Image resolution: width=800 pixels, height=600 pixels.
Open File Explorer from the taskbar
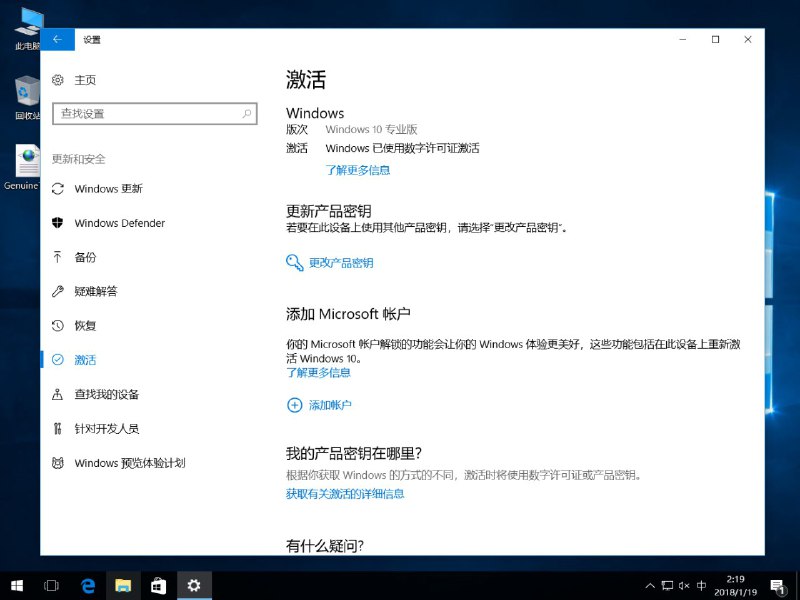(123, 585)
